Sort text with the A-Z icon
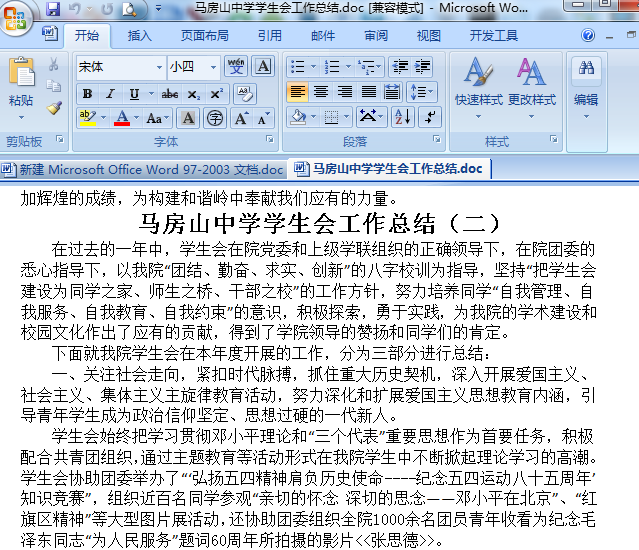Viewport: 639px width, 550px height. coord(403,118)
